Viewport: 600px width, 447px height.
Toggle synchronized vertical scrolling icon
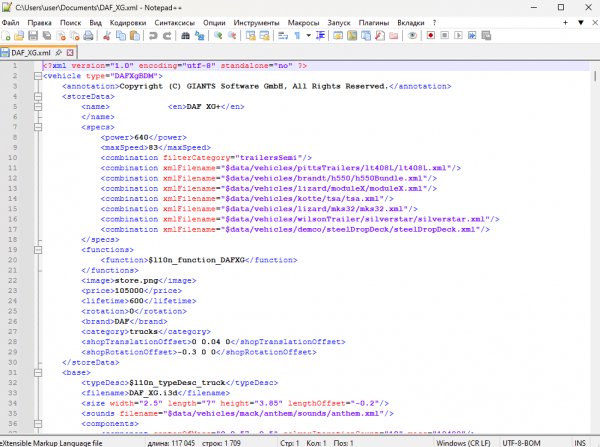[251, 36]
